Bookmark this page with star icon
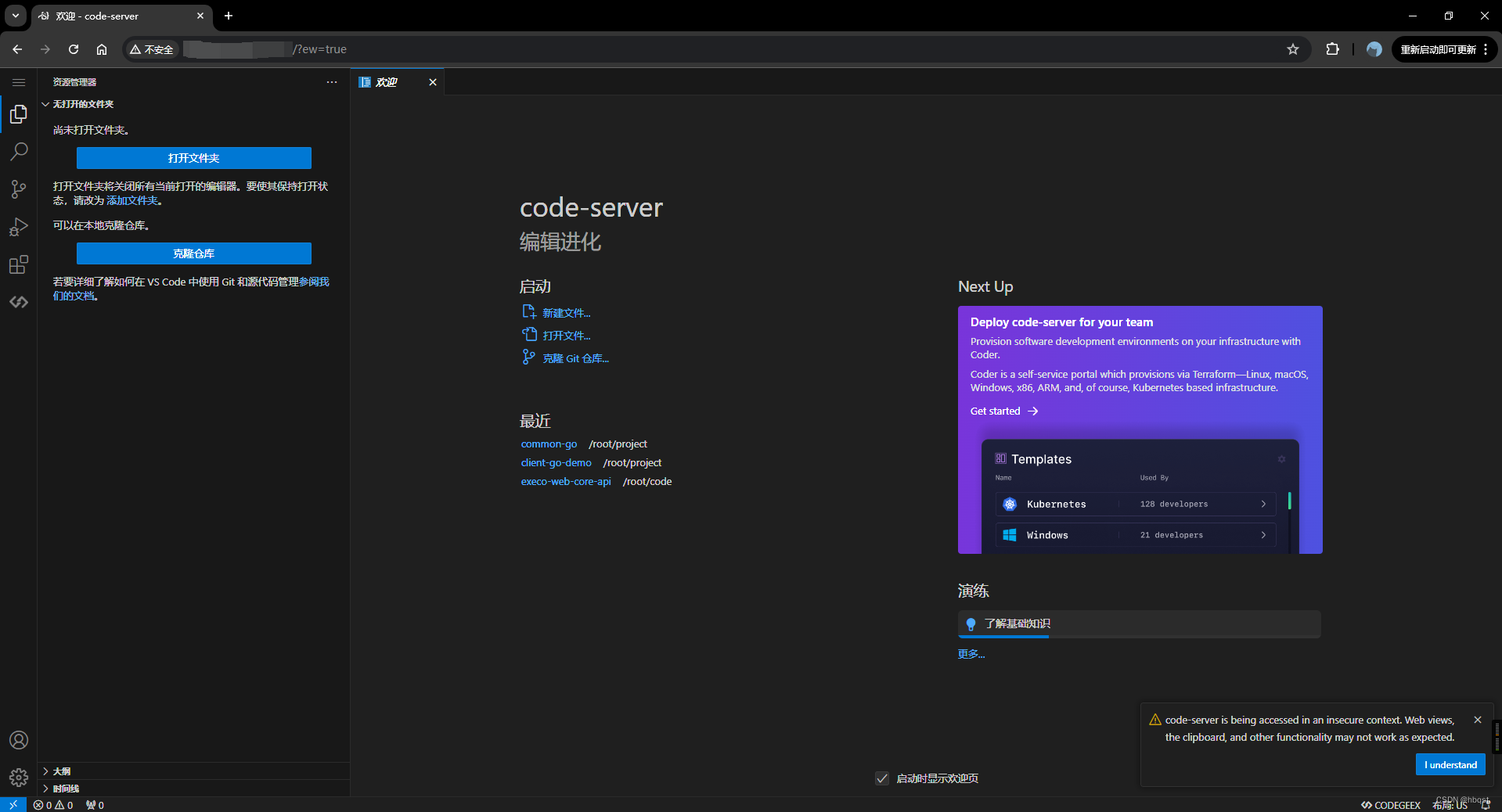The image size is (1502, 812). click(1293, 49)
